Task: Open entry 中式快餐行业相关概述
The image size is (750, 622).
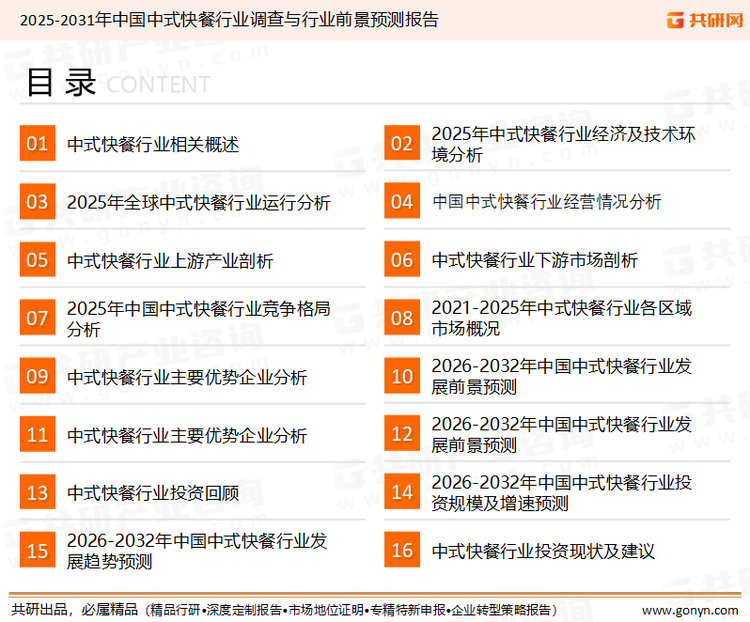Action: [153, 144]
